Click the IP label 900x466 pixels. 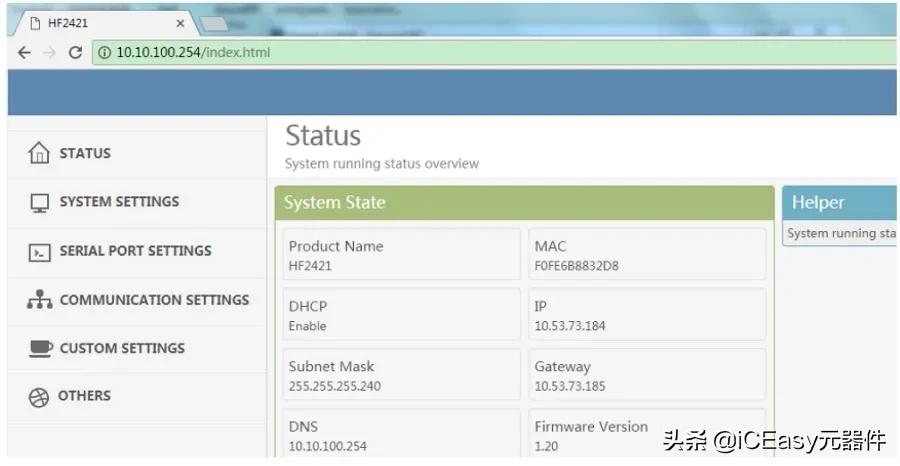pyautogui.click(x=540, y=306)
